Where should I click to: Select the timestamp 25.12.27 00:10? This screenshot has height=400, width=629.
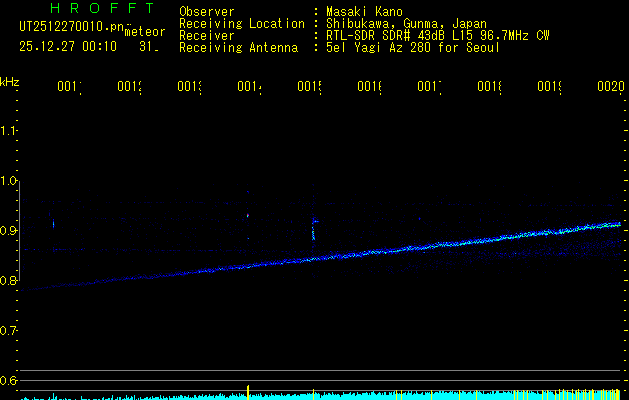tap(68, 46)
